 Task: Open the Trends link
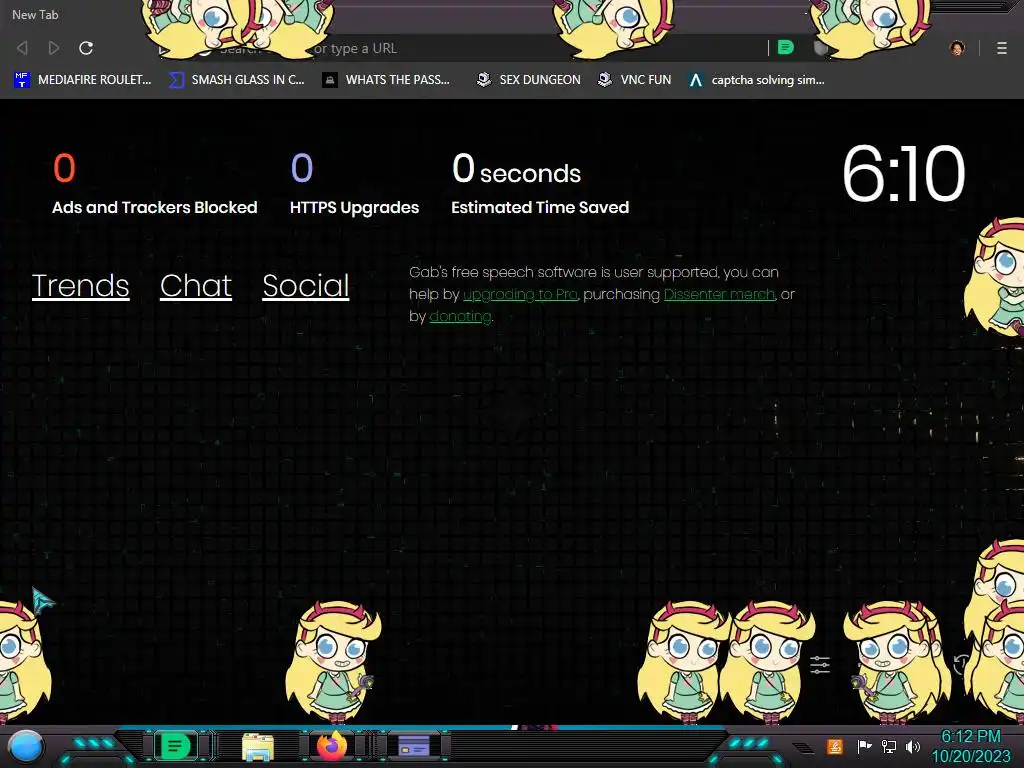(80, 285)
